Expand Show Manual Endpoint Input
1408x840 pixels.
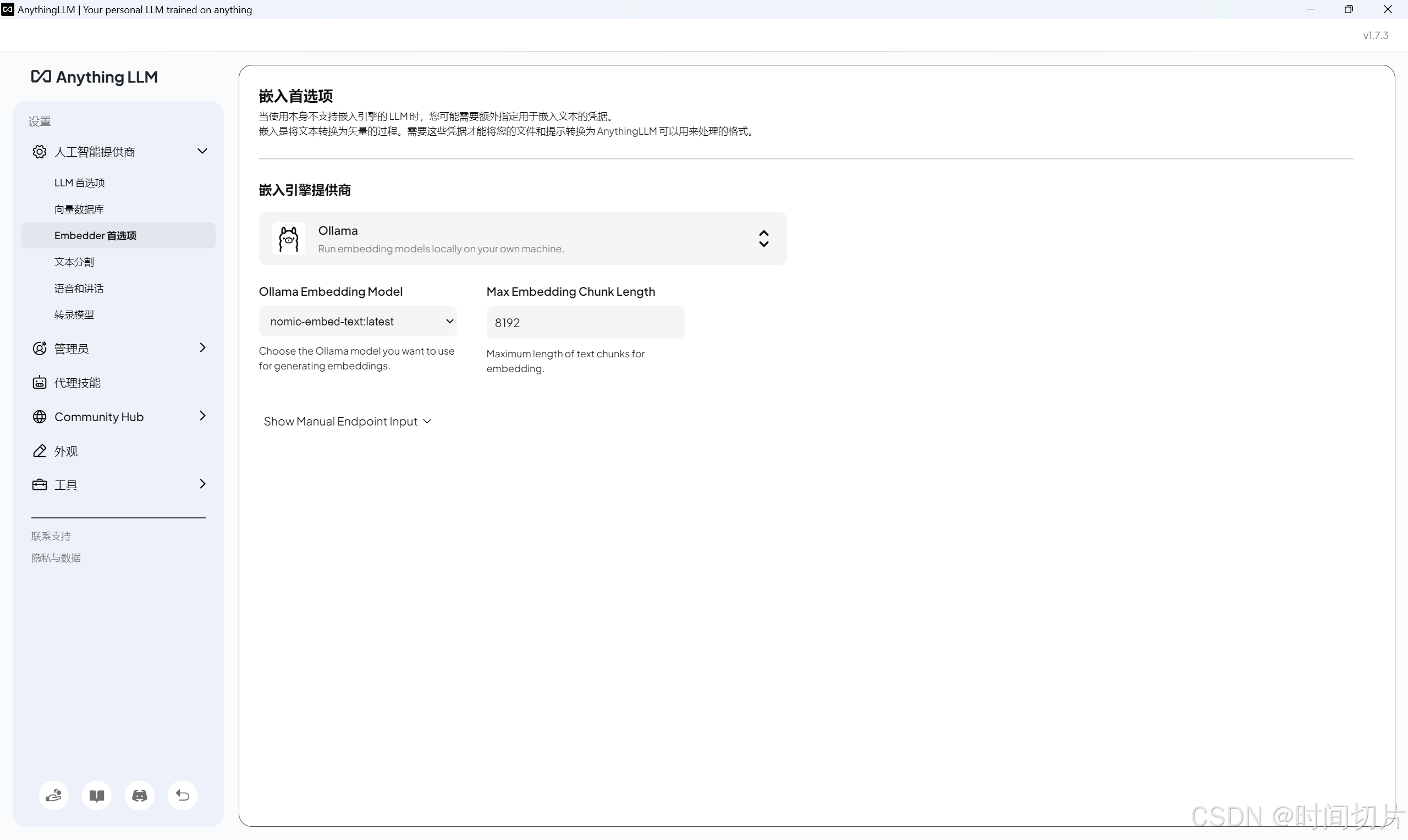tap(347, 421)
